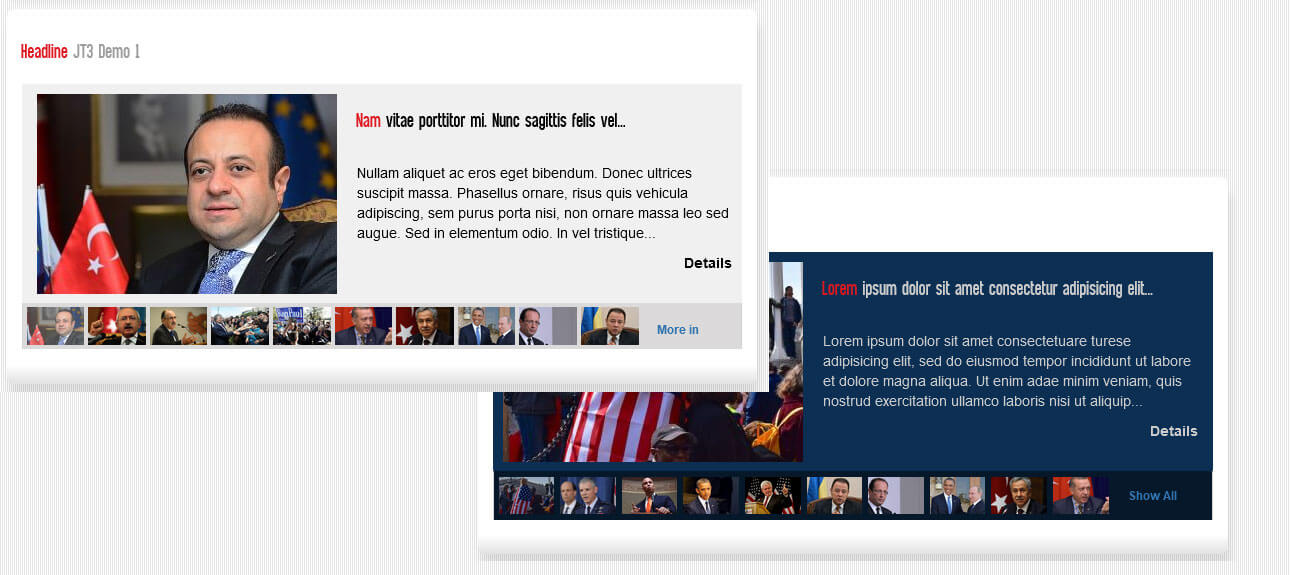
Task: Click the 'Show All' link
Action: (x=1152, y=496)
